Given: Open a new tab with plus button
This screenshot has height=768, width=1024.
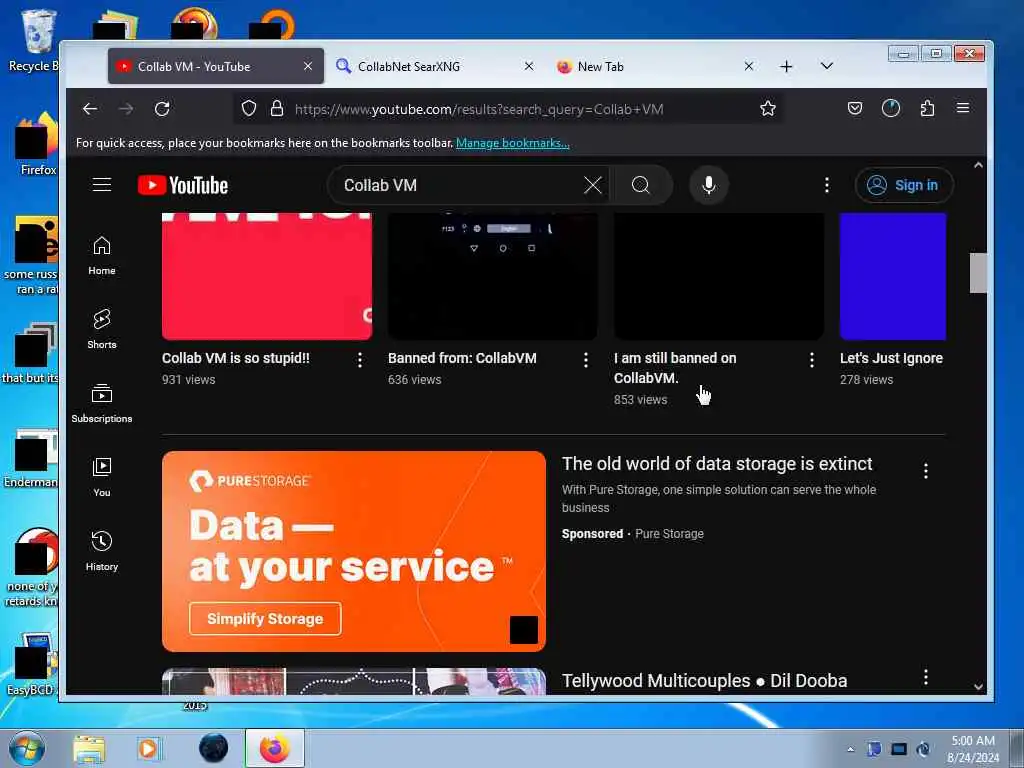Looking at the screenshot, I should point(786,67).
